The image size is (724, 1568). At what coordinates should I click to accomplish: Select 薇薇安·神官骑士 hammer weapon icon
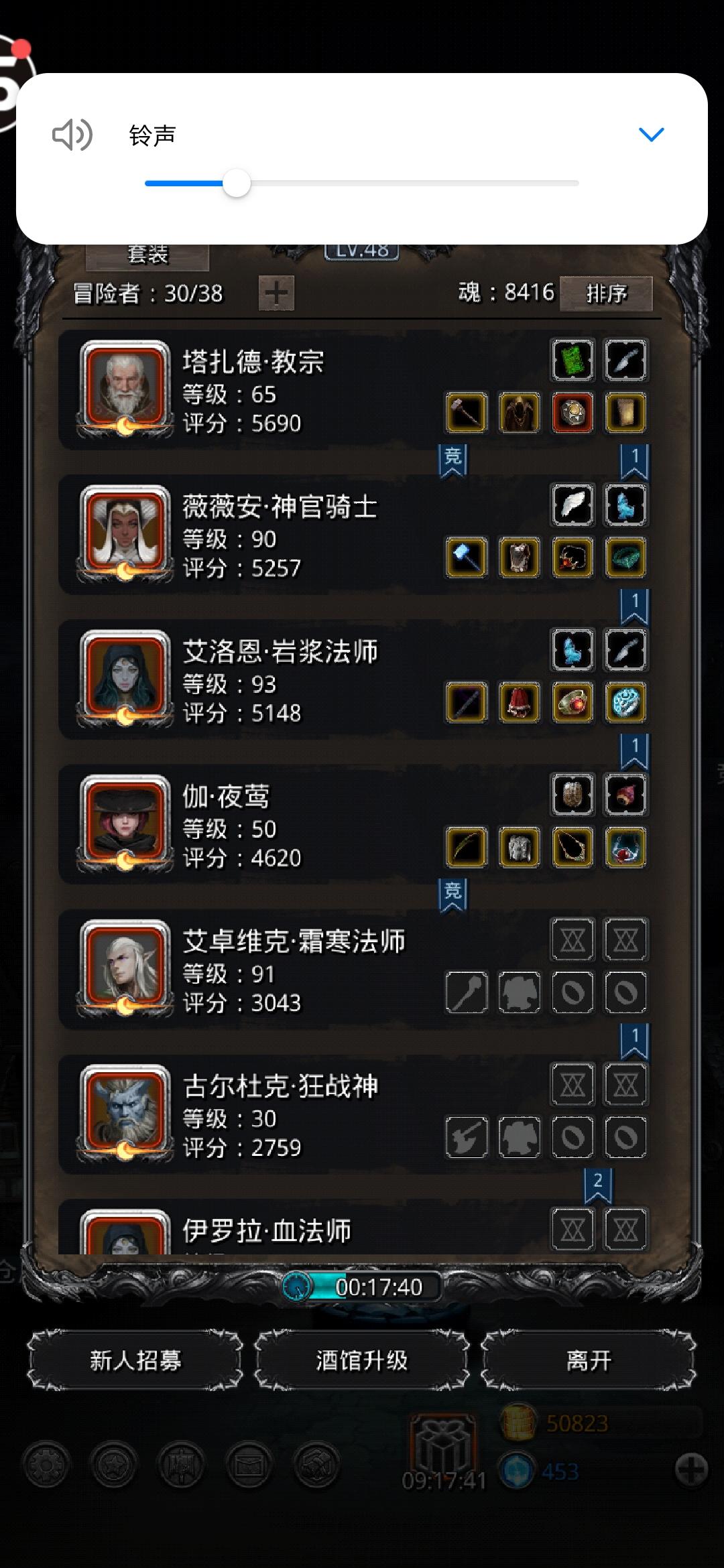coord(466,557)
